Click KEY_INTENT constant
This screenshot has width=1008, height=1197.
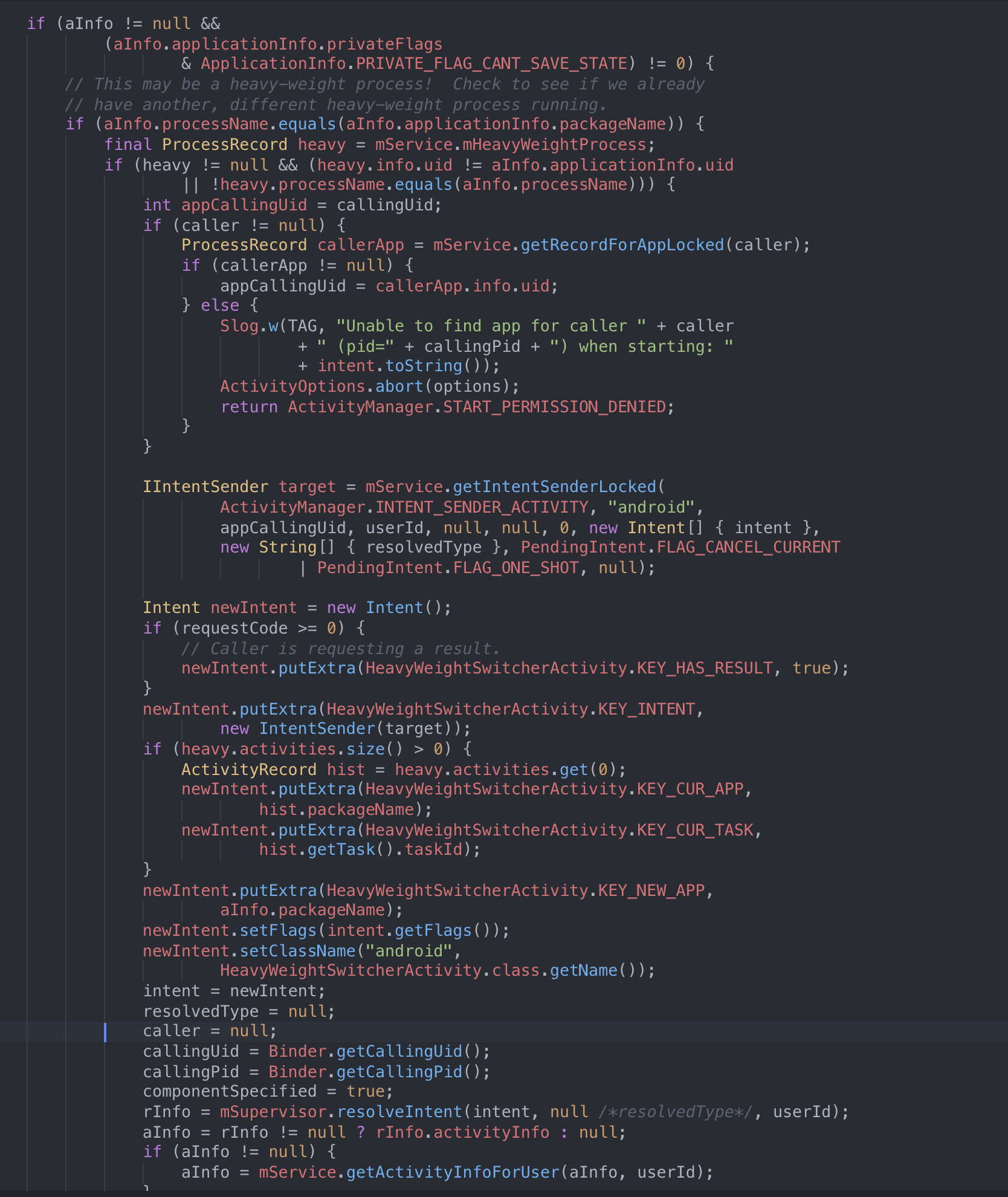(x=647, y=709)
